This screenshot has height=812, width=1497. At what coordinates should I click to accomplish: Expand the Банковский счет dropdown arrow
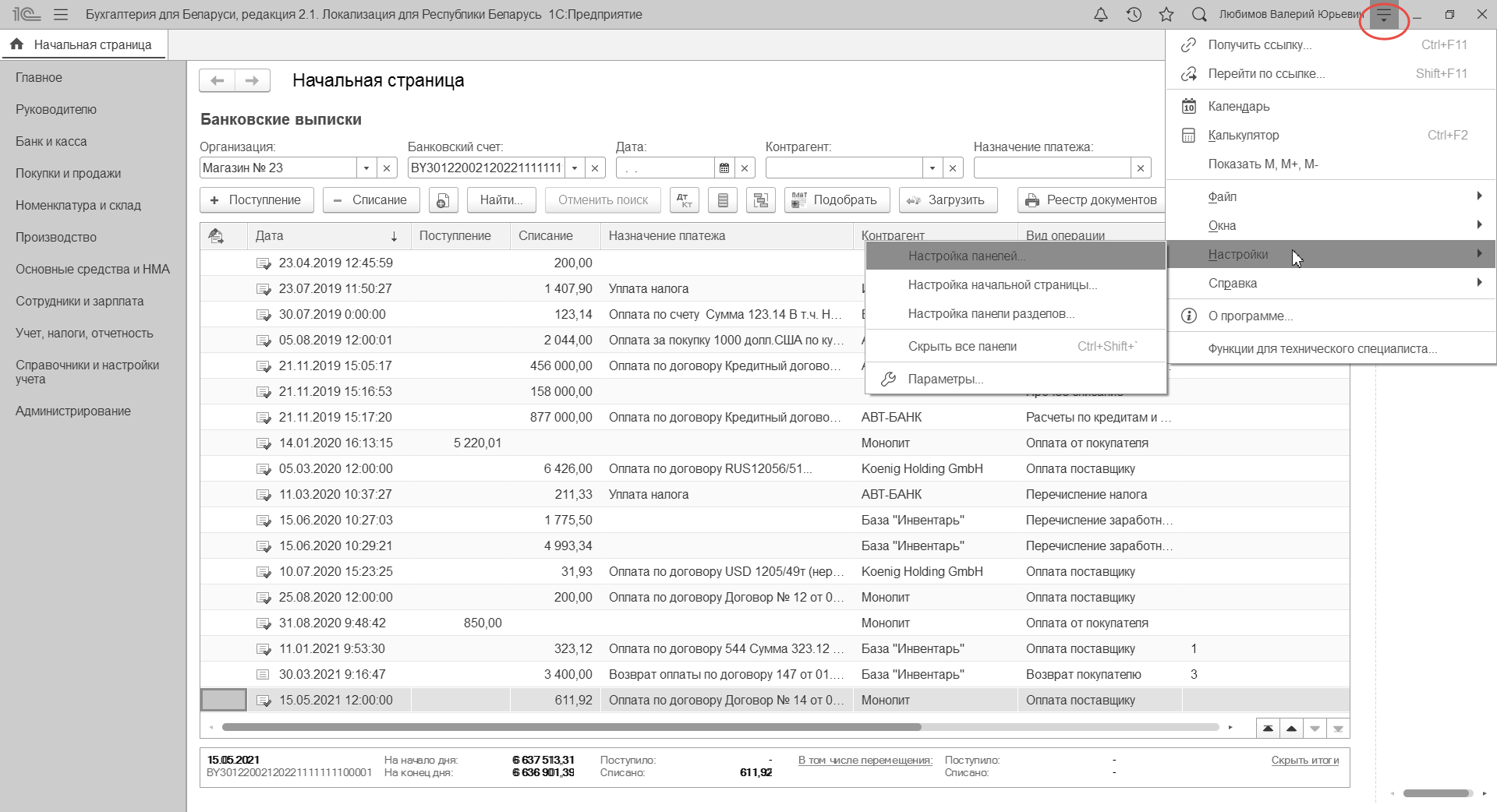click(575, 168)
